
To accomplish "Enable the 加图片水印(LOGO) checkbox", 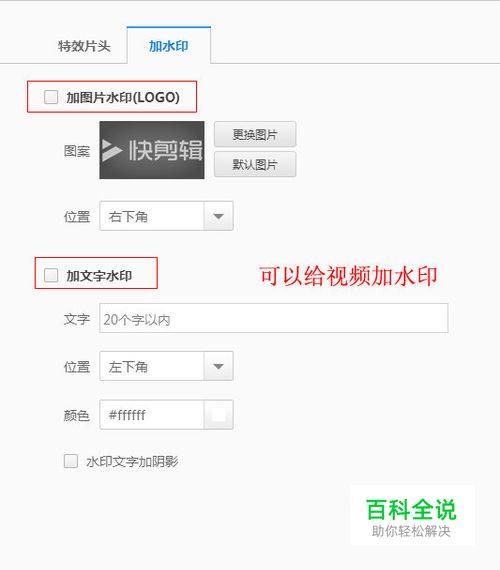I will click(51, 97).
